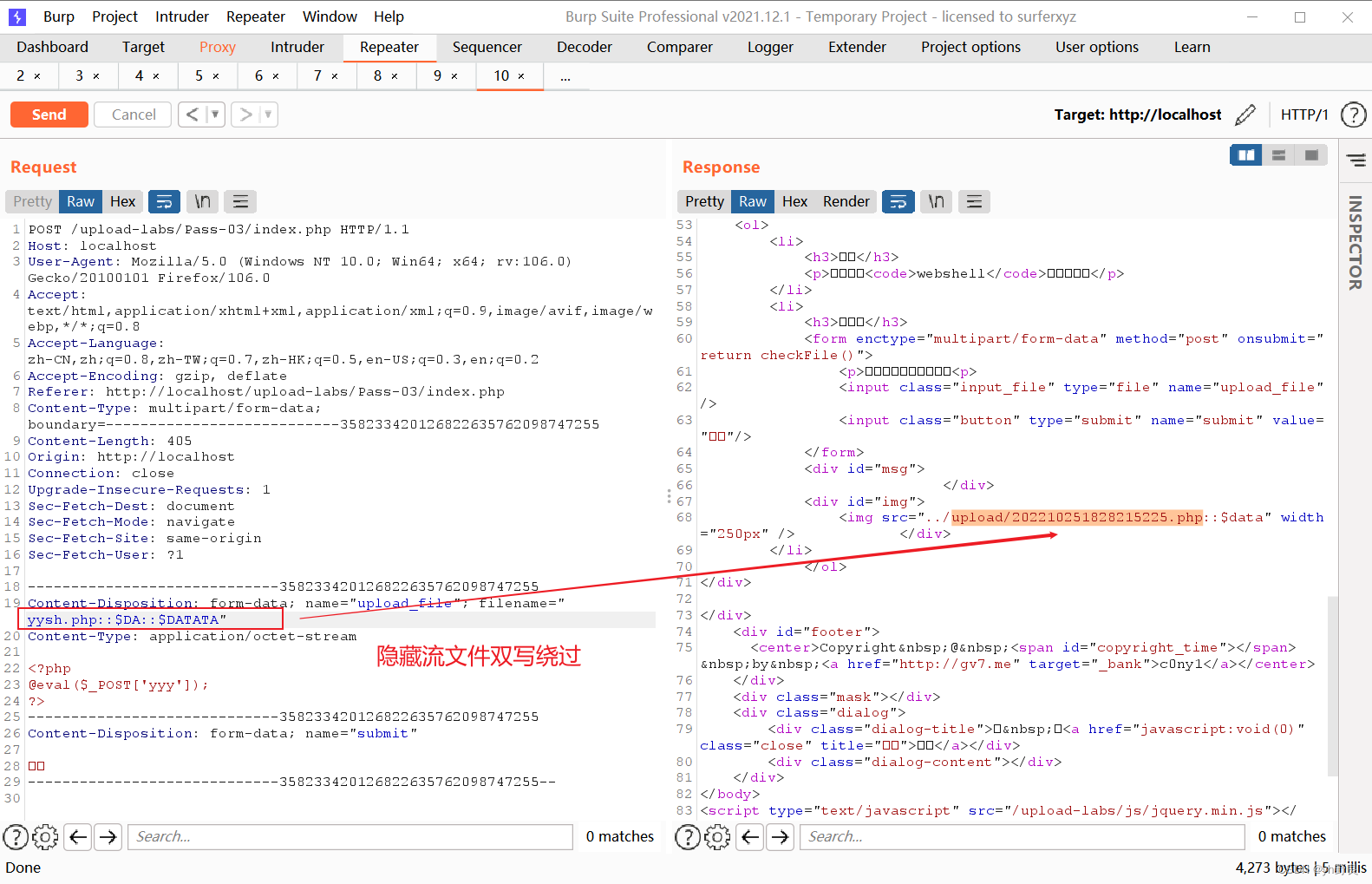
Task: Click the HTTP/1 protocol toggle
Action: (1304, 115)
